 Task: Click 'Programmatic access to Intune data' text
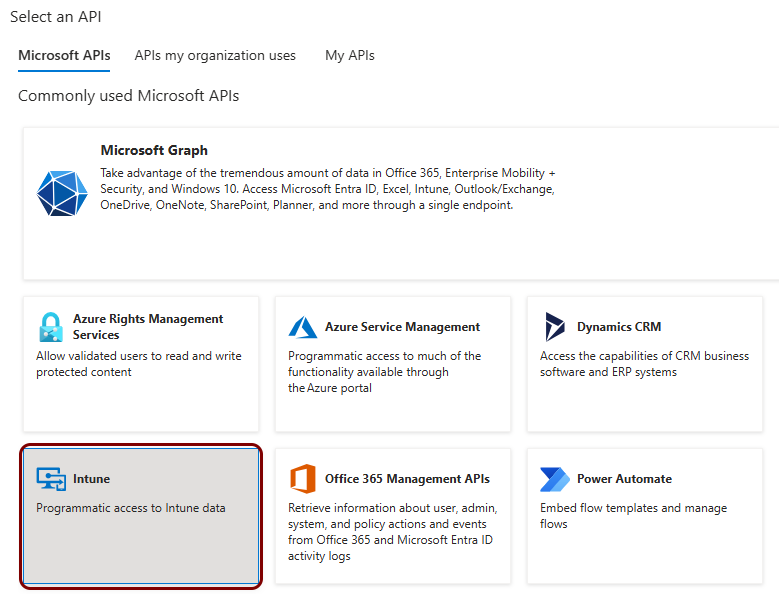tap(131, 508)
